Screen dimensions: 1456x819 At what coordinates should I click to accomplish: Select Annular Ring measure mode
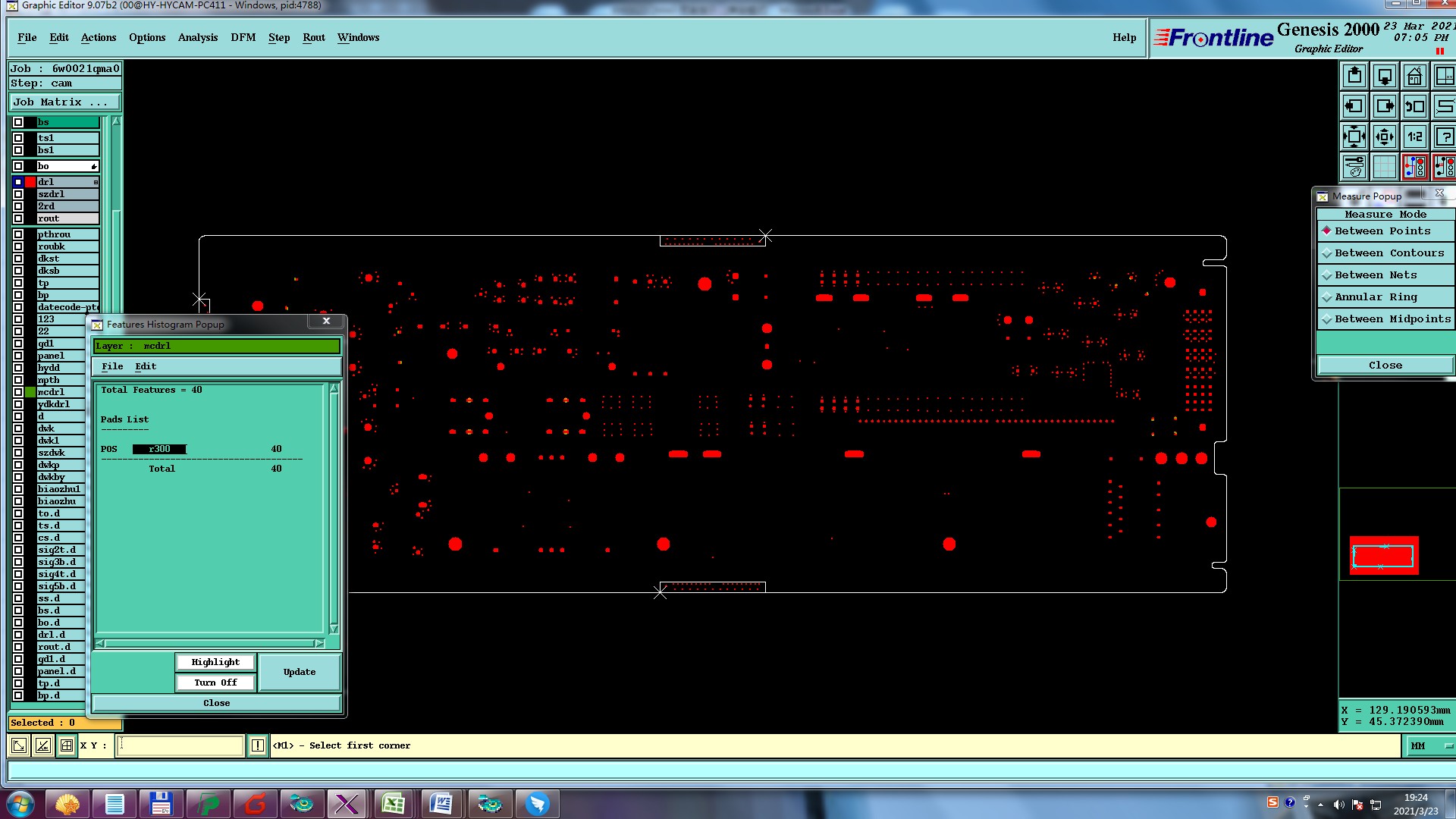coord(1376,297)
